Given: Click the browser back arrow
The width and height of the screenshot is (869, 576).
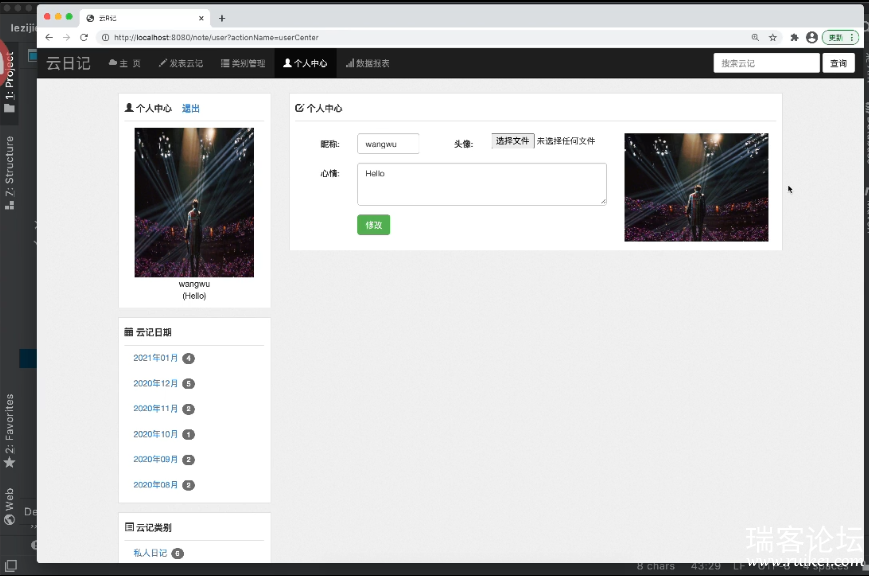Looking at the screenshot, I should point(49,37).
